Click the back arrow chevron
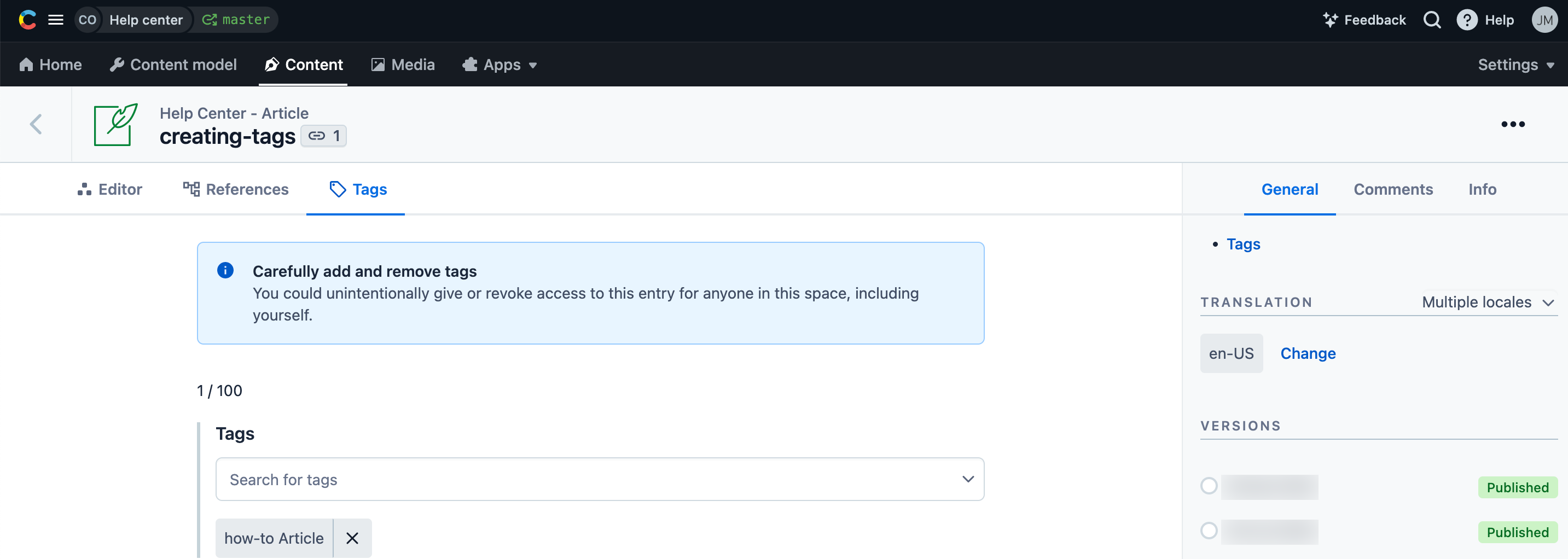 point(36,124)
